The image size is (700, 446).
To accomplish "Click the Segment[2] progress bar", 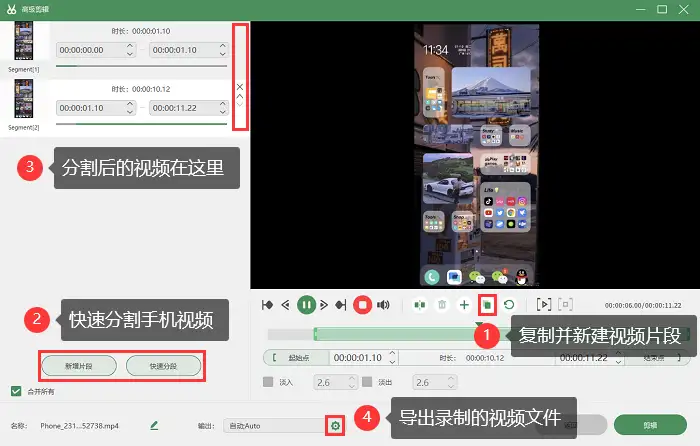I will [x=141, y=124].
